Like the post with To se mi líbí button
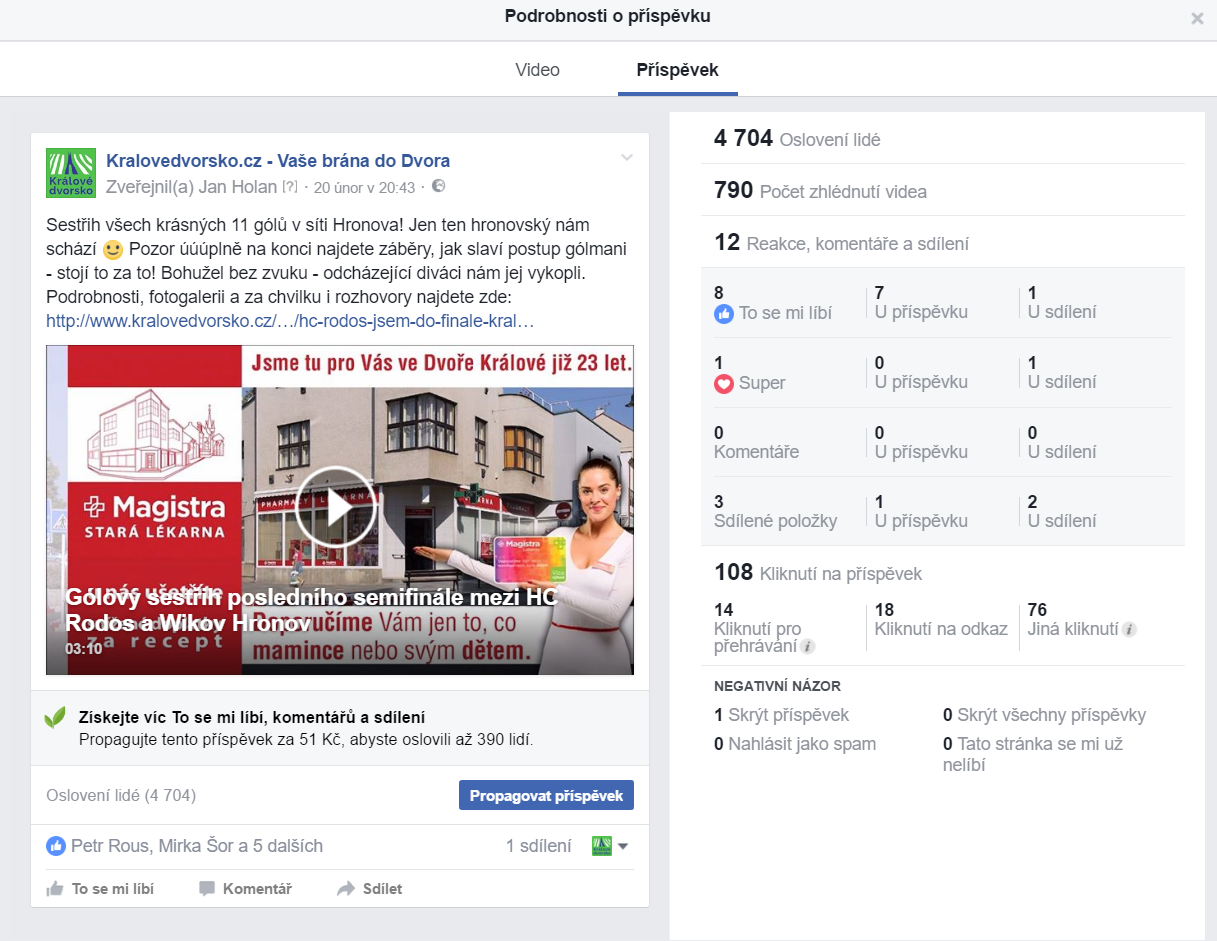Viewport: 1217px width, 941px height. (x=100, y=889)
